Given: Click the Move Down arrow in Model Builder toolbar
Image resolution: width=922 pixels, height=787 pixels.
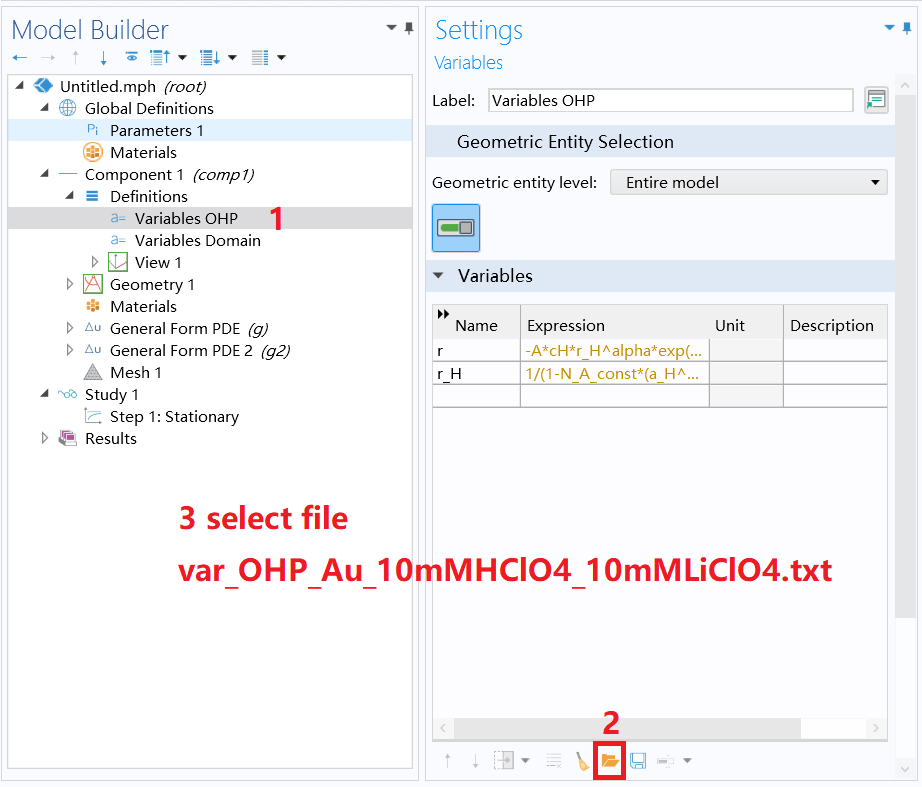Looking at the screenshot, I should [103, 57].
